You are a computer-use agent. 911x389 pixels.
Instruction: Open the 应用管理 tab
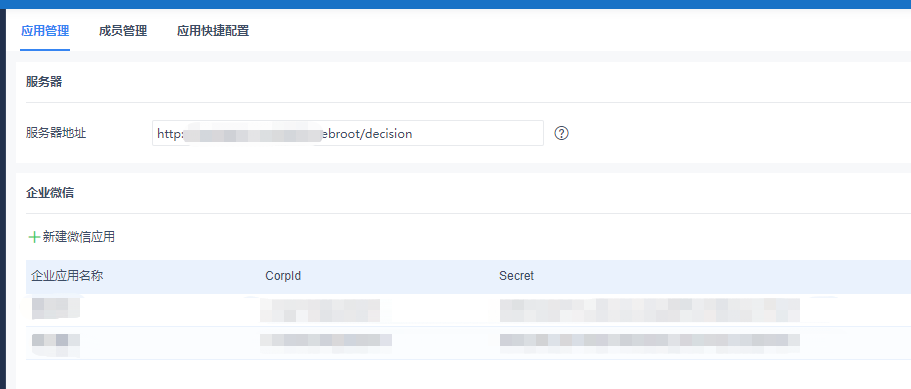[45, 31]
